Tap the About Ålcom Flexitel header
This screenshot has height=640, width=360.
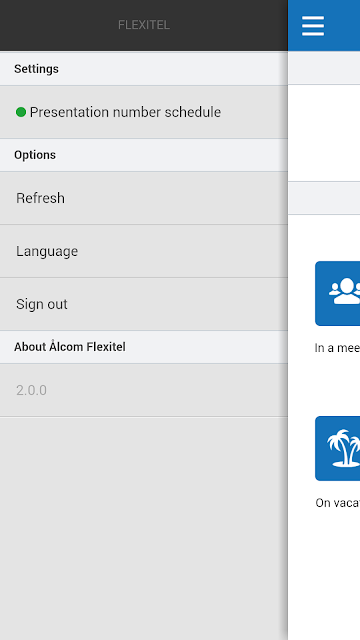pos(144,347)
